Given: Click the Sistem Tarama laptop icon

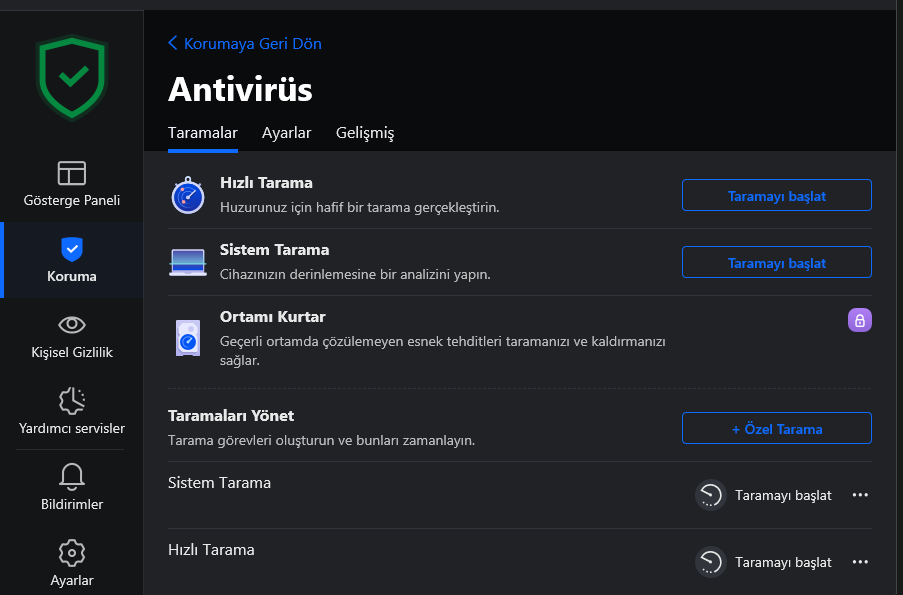Looking at the screenshot, I should 188,263.
